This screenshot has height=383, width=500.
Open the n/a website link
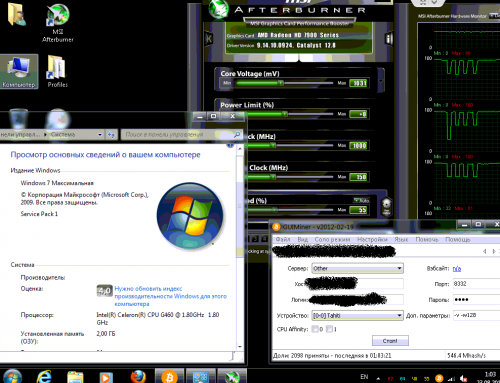point(457,269)
